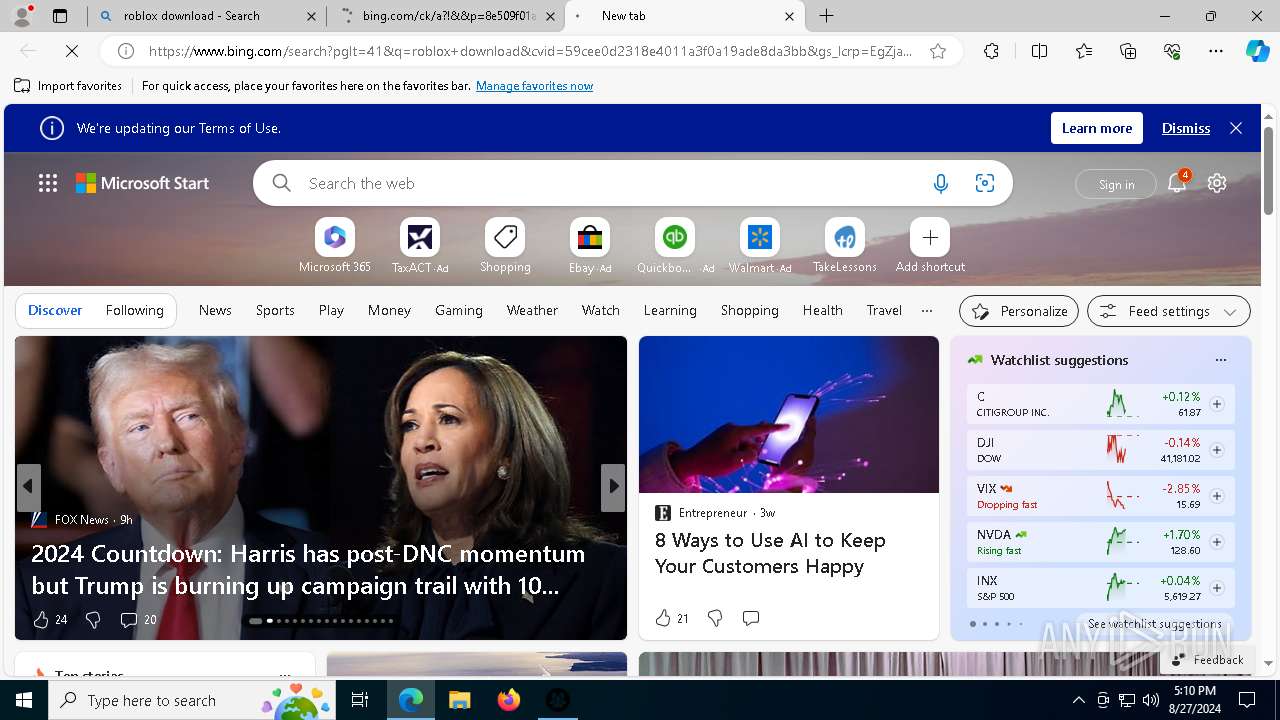1280x720 pixels.
Task: Open the browser Extensions icon
Action: click(991, 51)
